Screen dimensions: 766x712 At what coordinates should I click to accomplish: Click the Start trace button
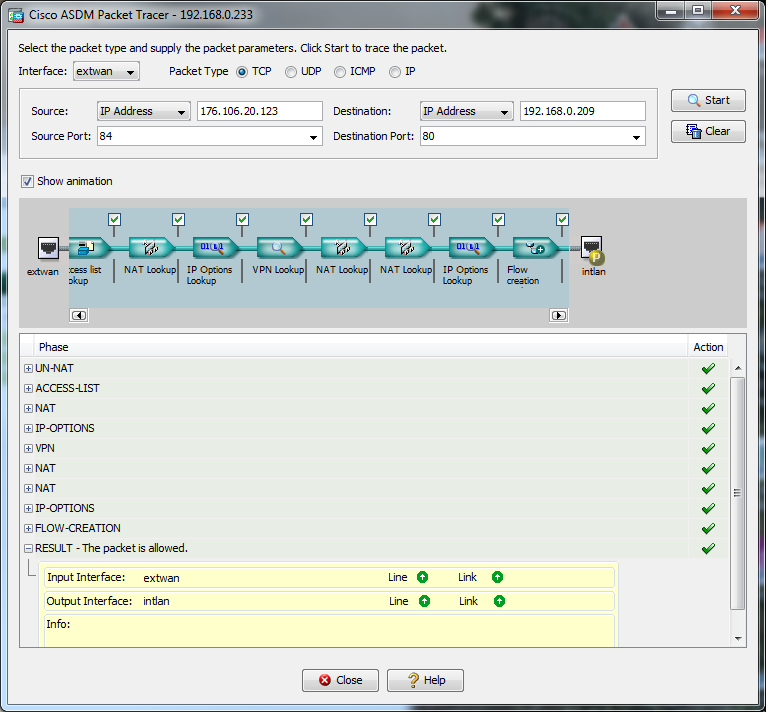point(708,100)
